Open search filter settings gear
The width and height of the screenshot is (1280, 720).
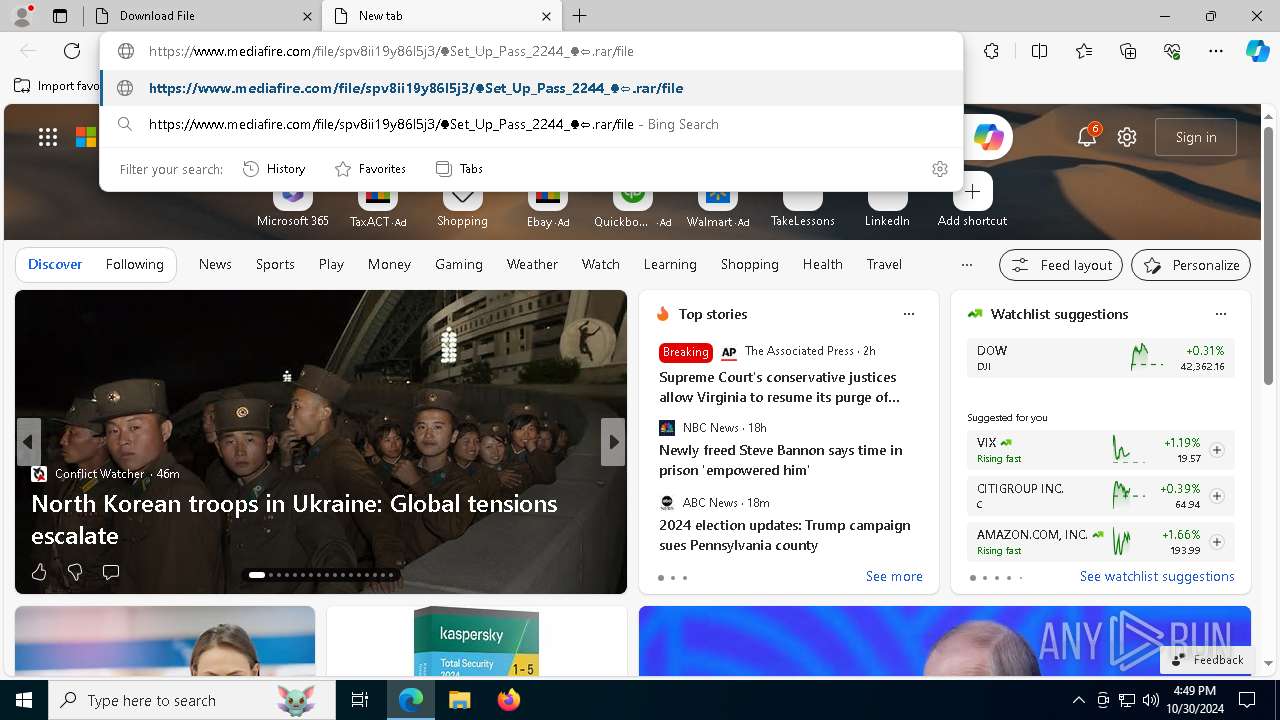[x=939, y=169]
